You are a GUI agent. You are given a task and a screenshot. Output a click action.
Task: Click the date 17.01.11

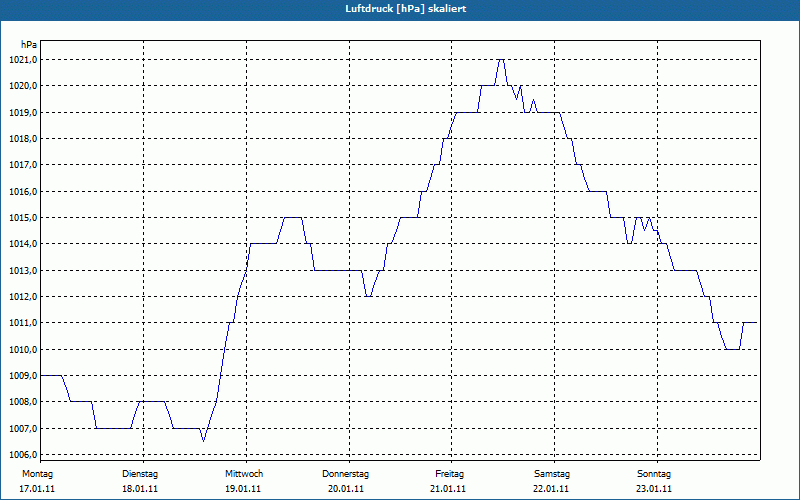pos(37,489)
